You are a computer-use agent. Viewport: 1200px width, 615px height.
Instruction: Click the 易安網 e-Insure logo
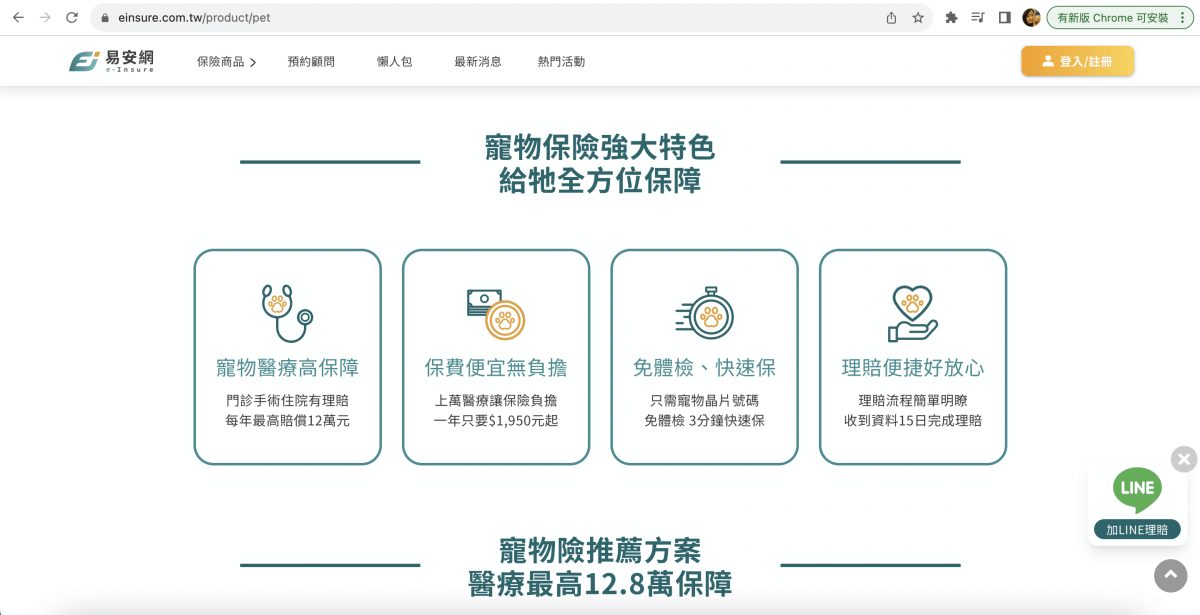pyautogui.click(x=111, y=60)
